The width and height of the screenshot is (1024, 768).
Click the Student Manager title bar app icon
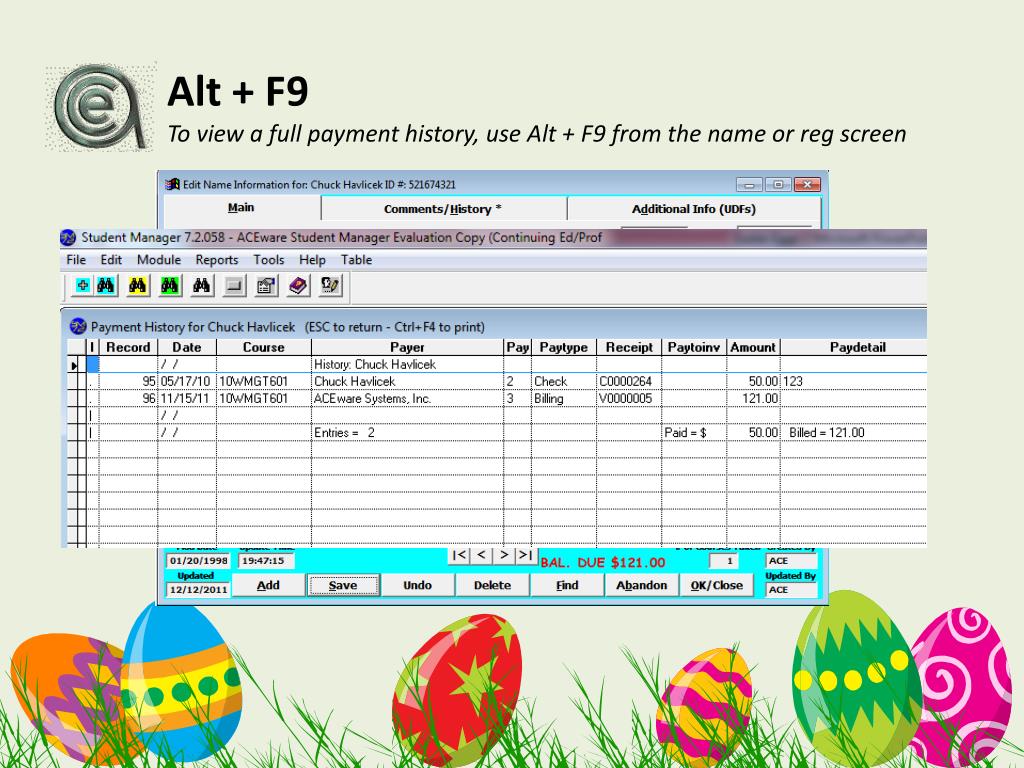click(x=68, y=238)
